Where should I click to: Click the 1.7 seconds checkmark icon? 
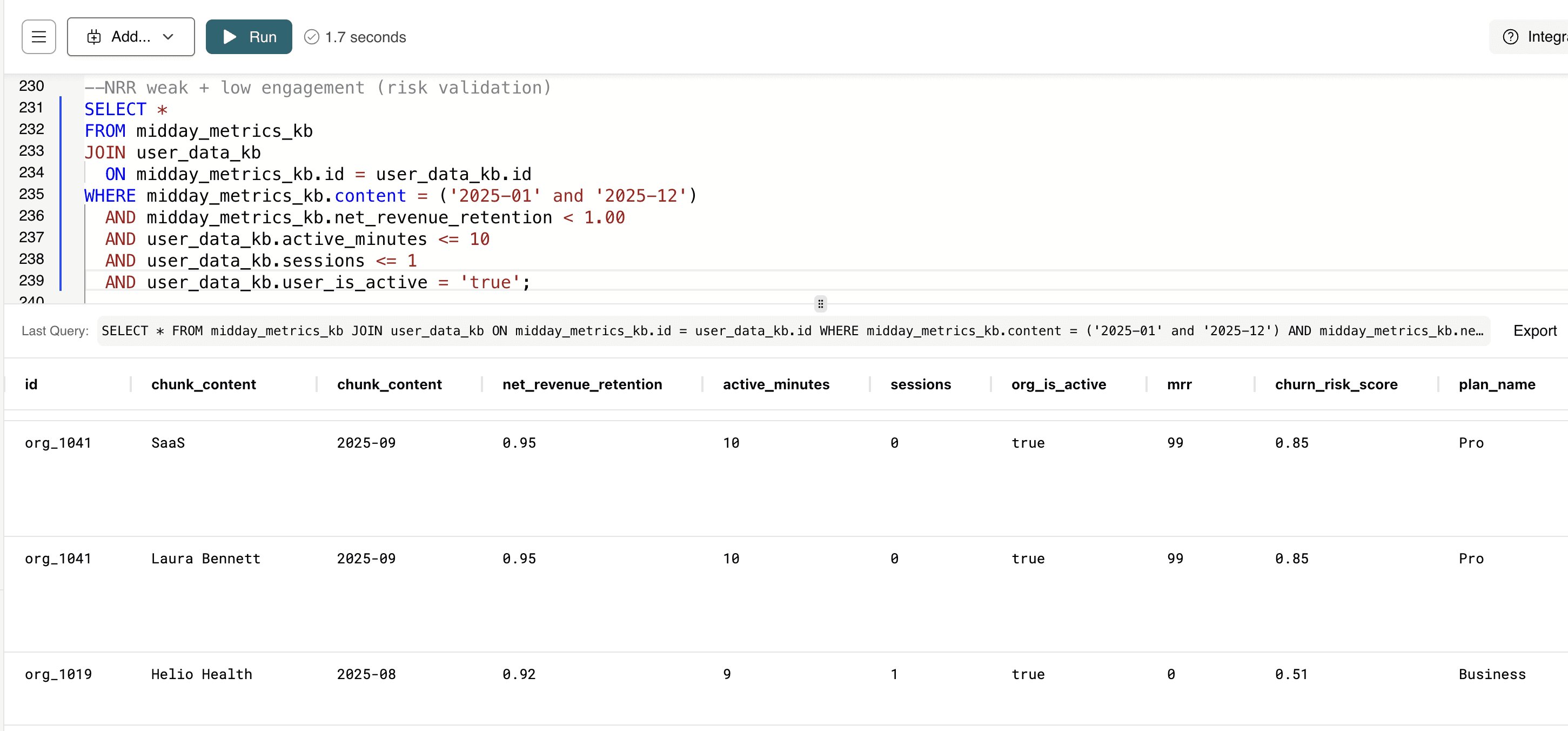tap(311, 37)
